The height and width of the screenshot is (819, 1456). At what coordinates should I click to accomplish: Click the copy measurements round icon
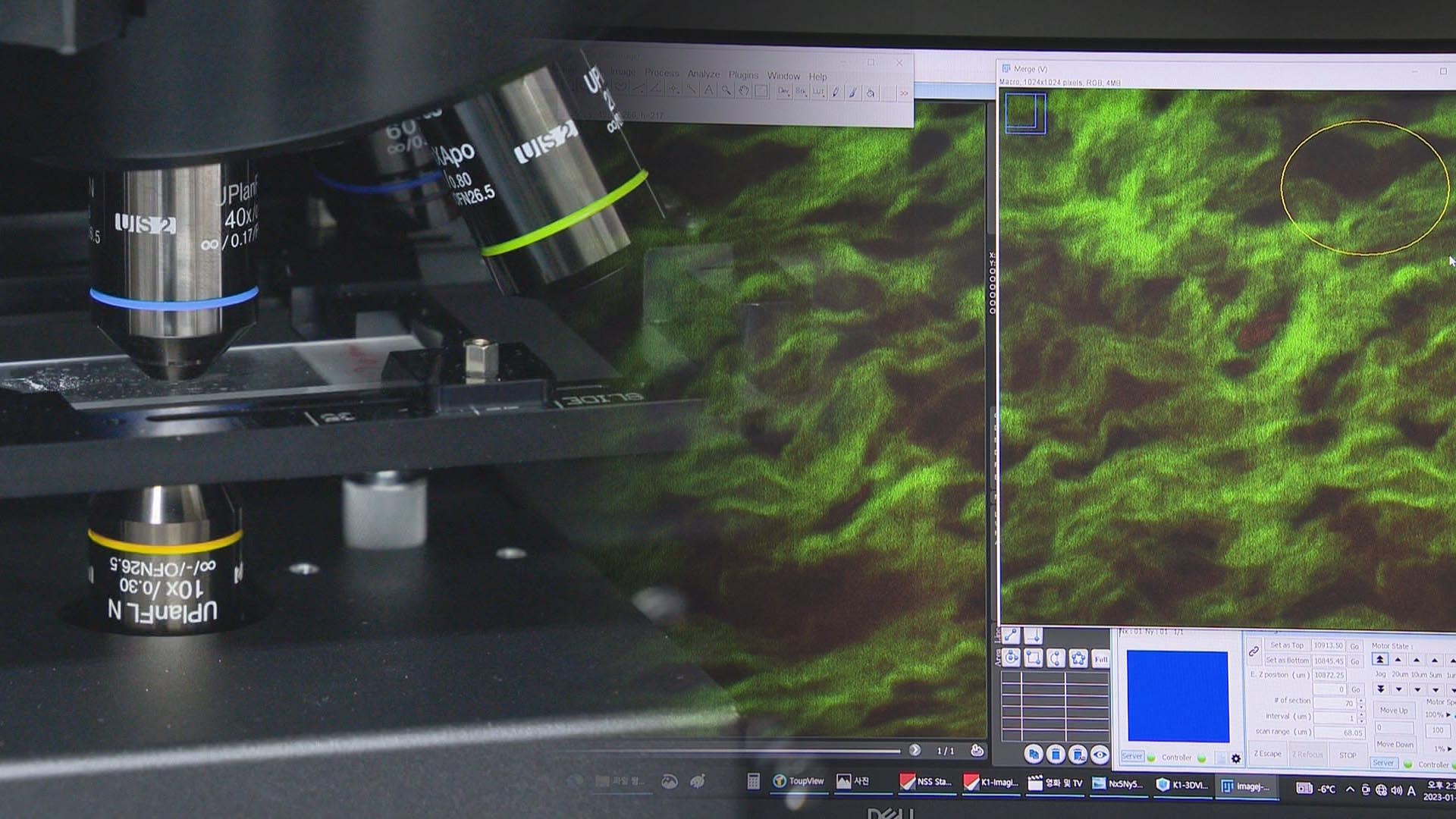point(1034,755)
